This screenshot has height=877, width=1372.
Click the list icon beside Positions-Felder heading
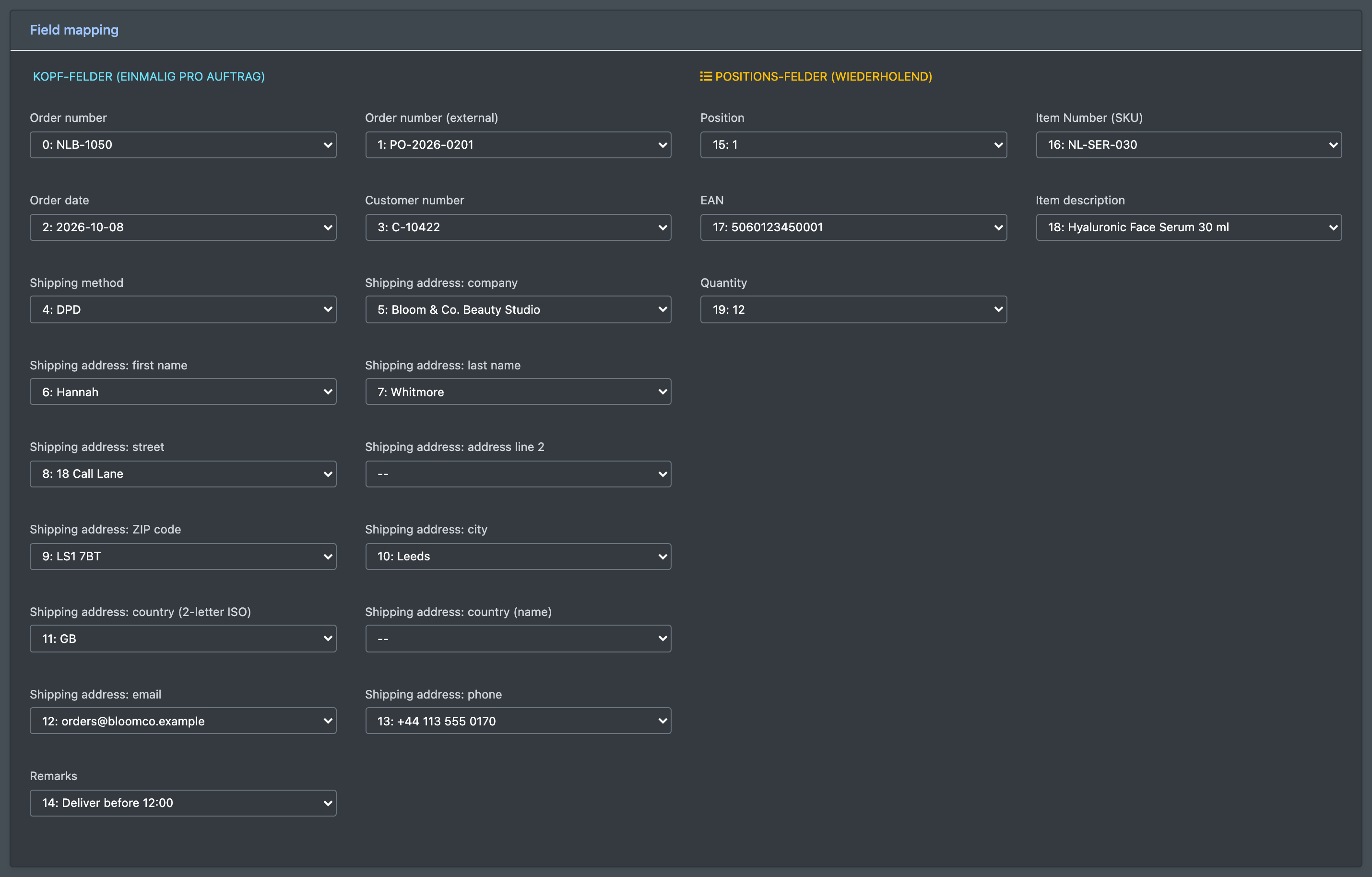pyautogui.click(x=706, y=76)
